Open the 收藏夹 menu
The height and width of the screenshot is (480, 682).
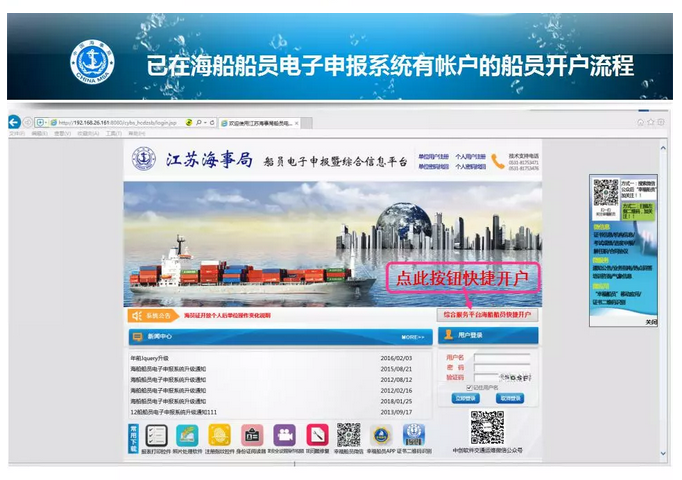pyautogui.click(x=88, y=133)
